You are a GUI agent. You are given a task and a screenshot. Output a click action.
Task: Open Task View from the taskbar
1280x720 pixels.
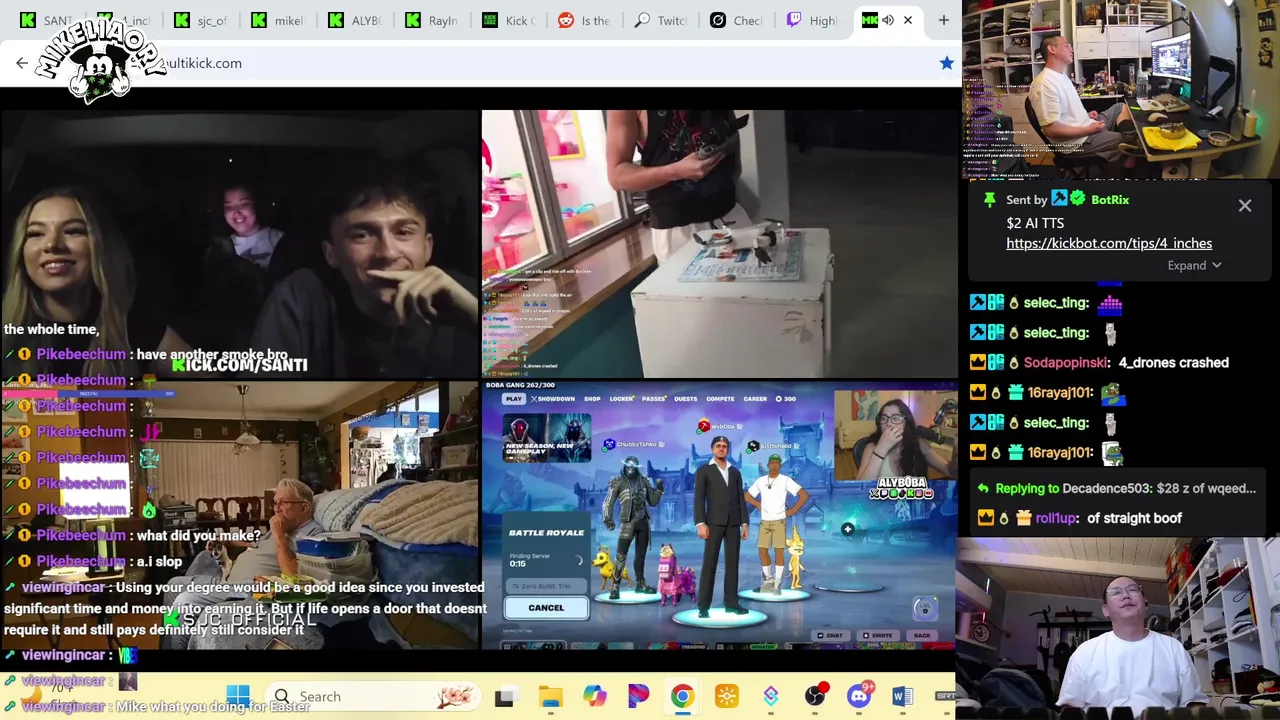pos(504,696)
